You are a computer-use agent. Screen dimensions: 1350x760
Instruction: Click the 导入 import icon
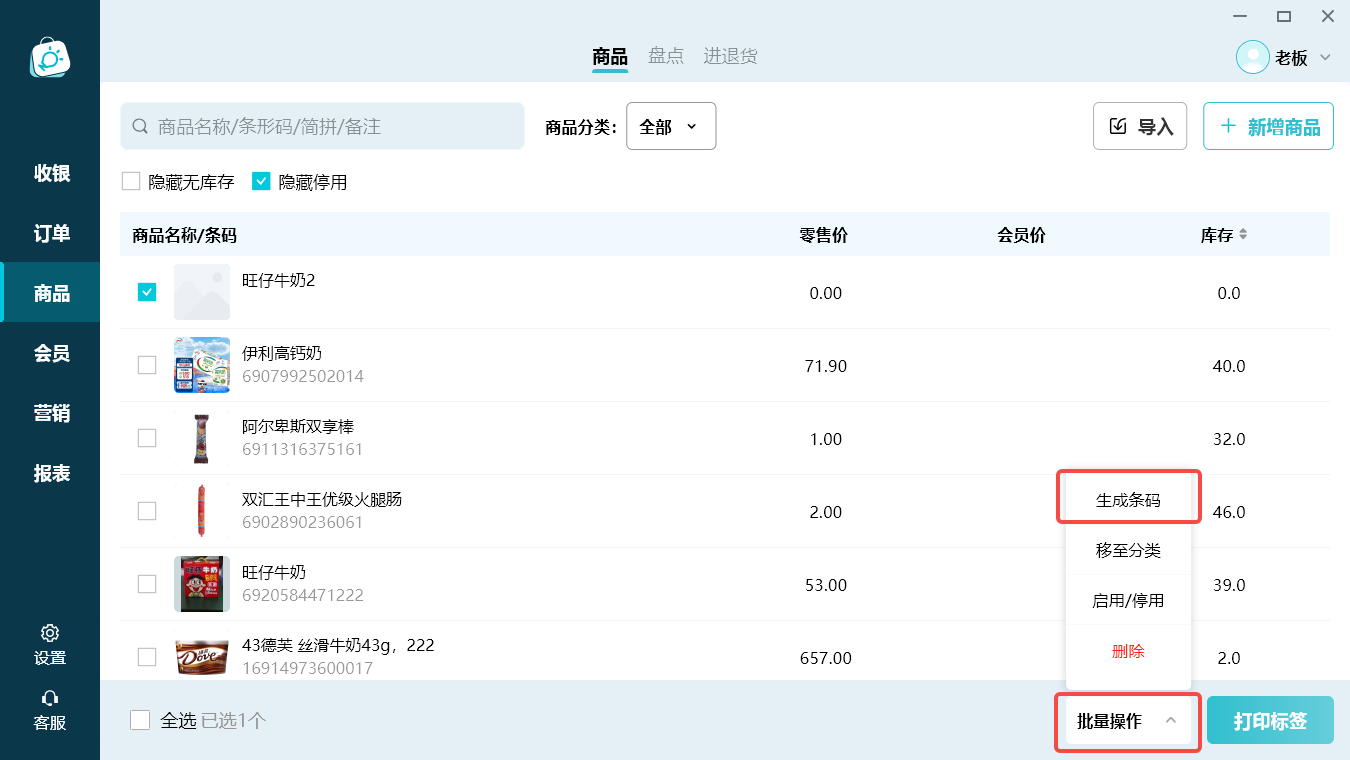[x=1119, y=127]
